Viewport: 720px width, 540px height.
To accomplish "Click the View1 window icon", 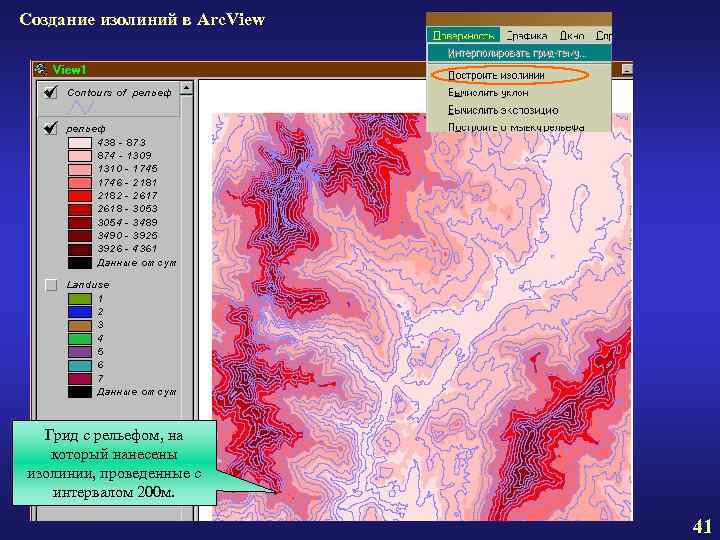I will (41, 69).
